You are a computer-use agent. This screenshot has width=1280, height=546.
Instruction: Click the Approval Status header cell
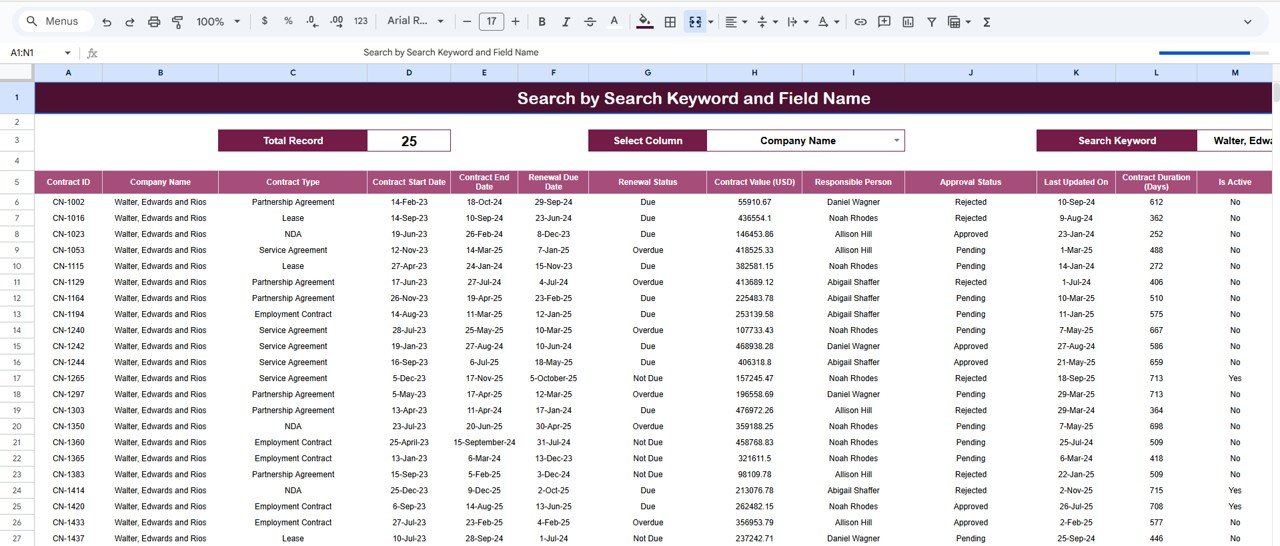point(970,182)
